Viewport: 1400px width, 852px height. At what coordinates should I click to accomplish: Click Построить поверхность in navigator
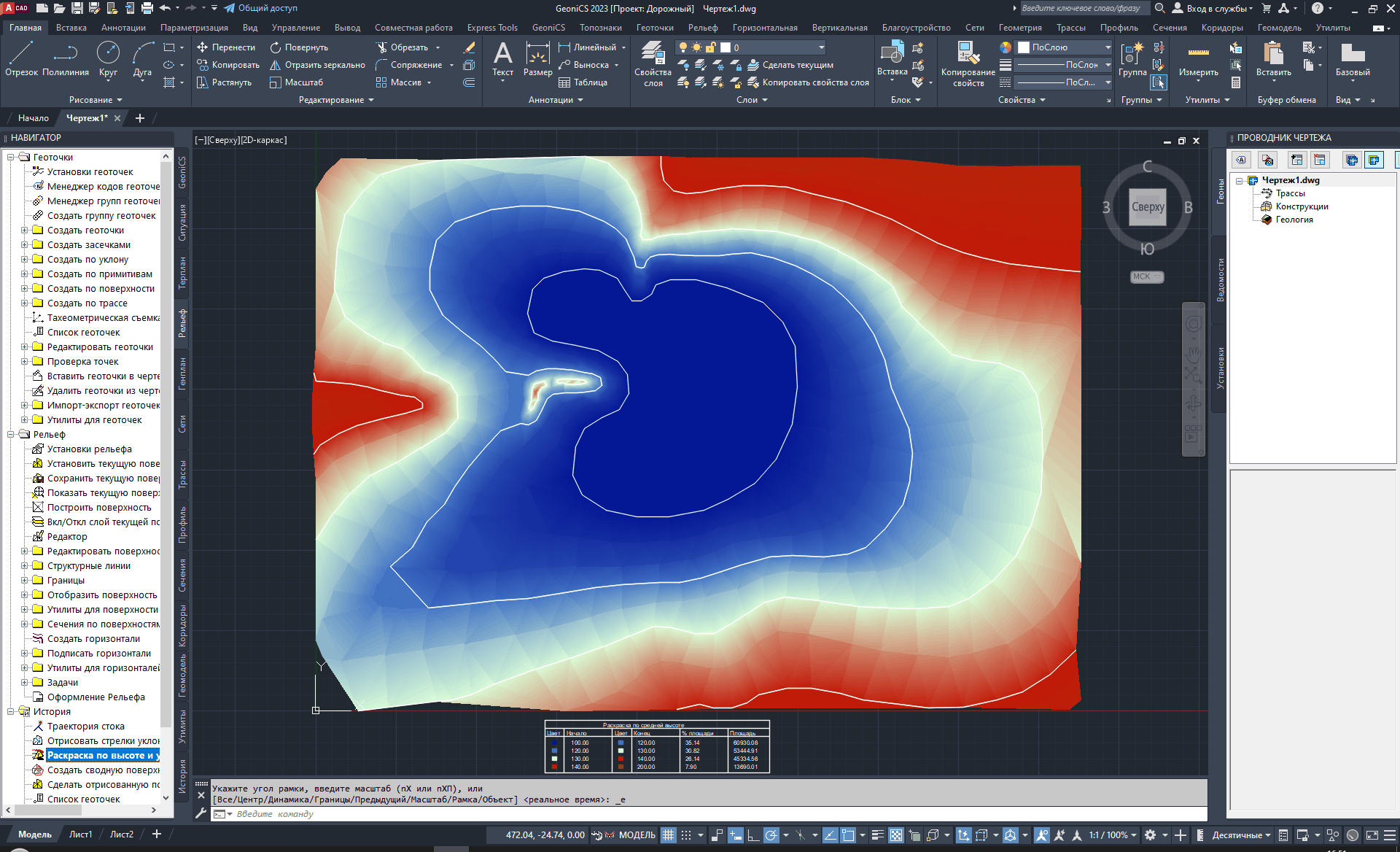[99, 508]
